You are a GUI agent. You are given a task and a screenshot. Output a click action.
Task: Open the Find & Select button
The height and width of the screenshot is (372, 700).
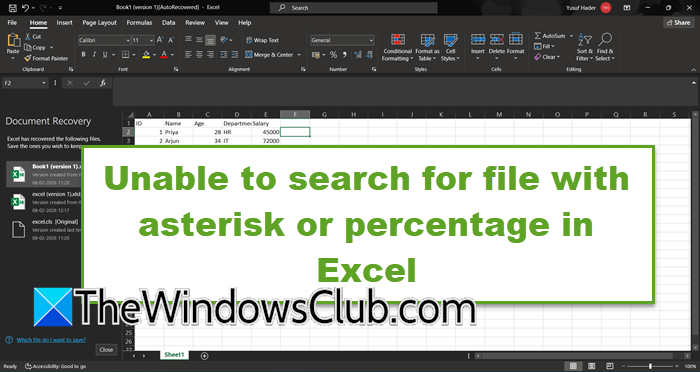(x=605, y=48)
